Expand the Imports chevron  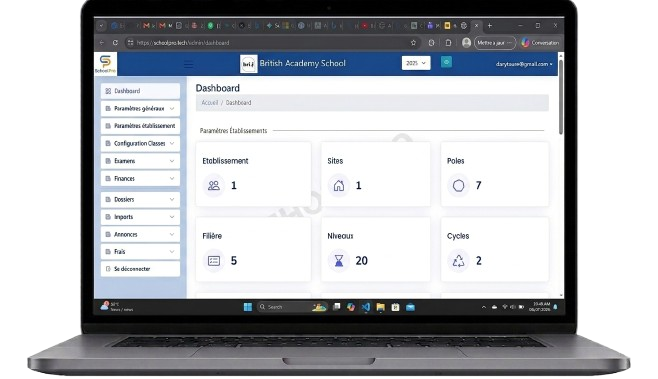tap(172, 217)
